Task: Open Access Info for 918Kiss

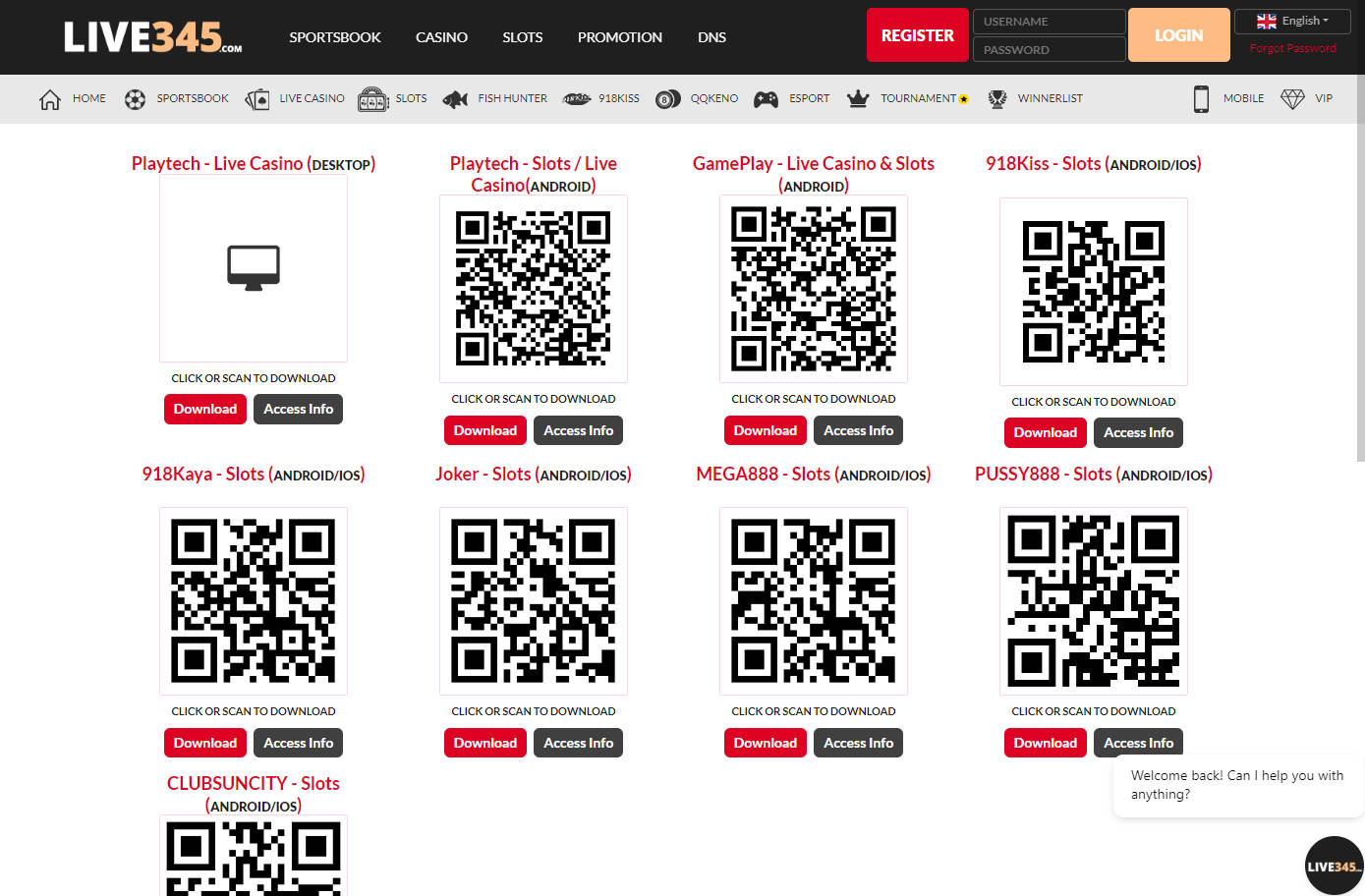Action: pos(1139,432)
